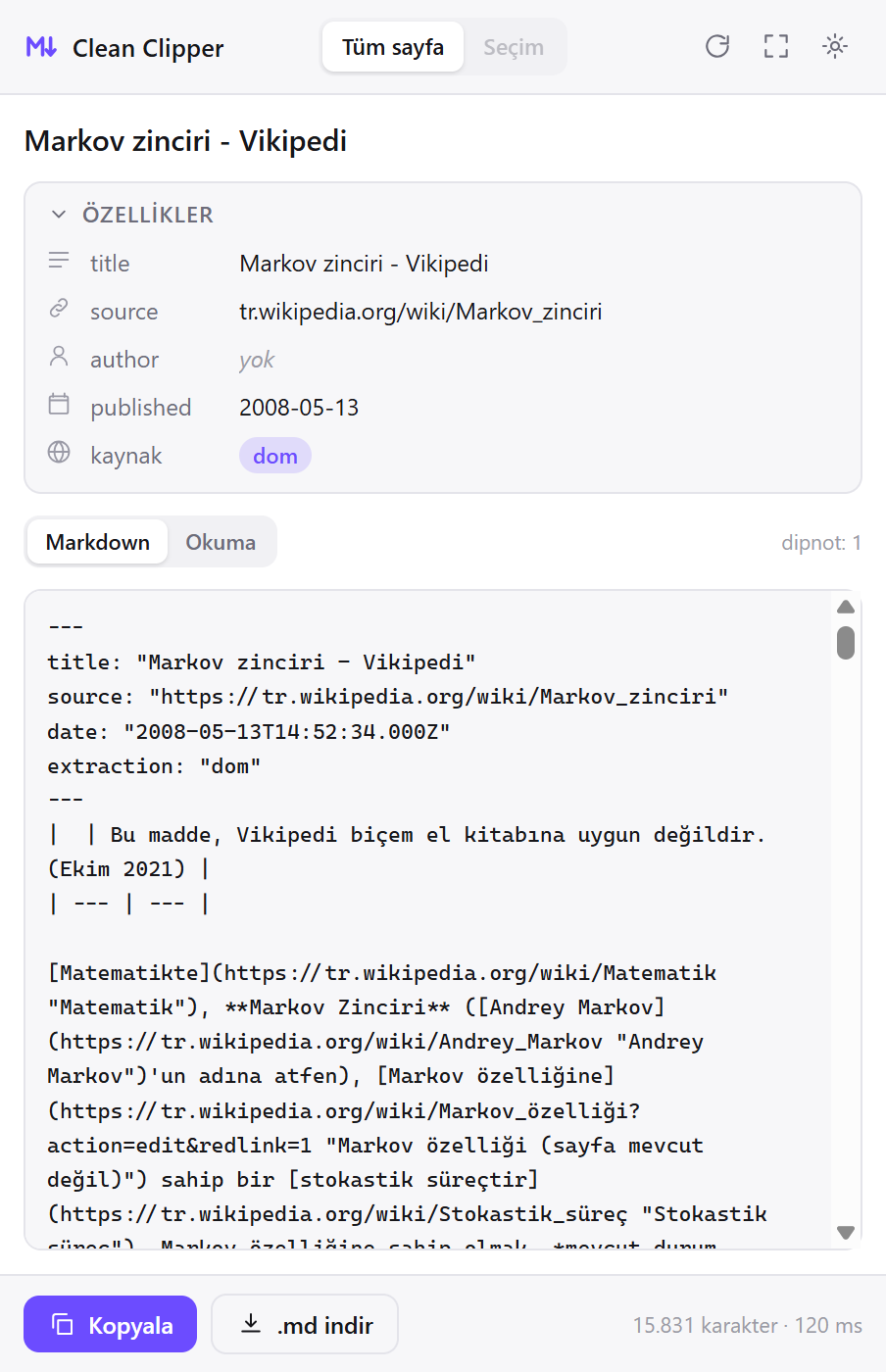Toggle the light/dark theme sun icon
The height and width of the screenshot is (1372, 886).
coord(835,46)
